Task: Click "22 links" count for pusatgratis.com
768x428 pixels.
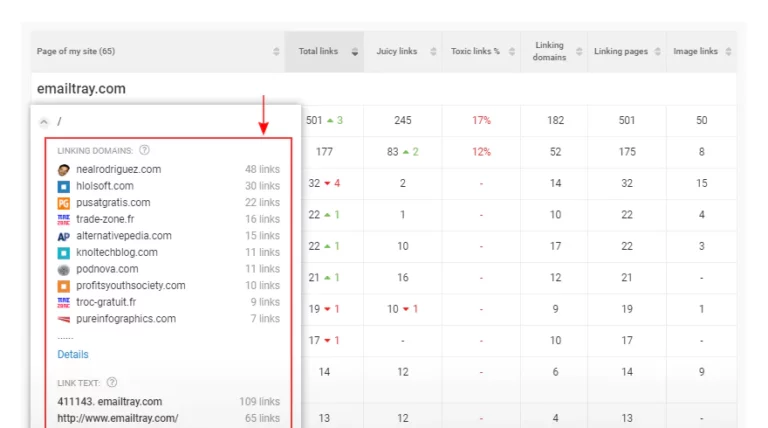Action: pyautogui.click(x=263, y=203)
